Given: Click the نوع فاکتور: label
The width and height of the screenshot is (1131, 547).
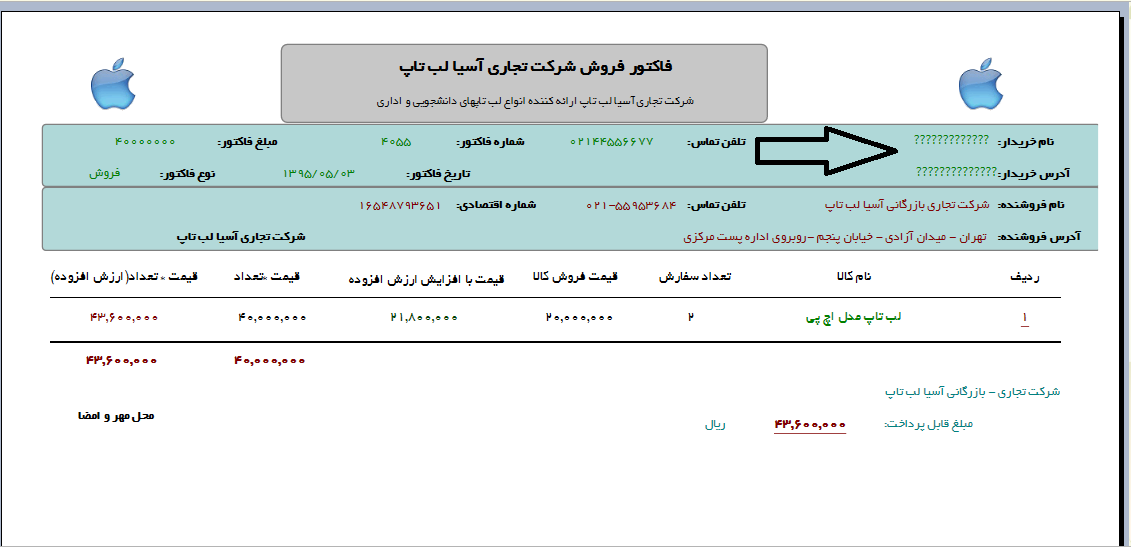Looking at the screenshot, I should pos(187,175).
